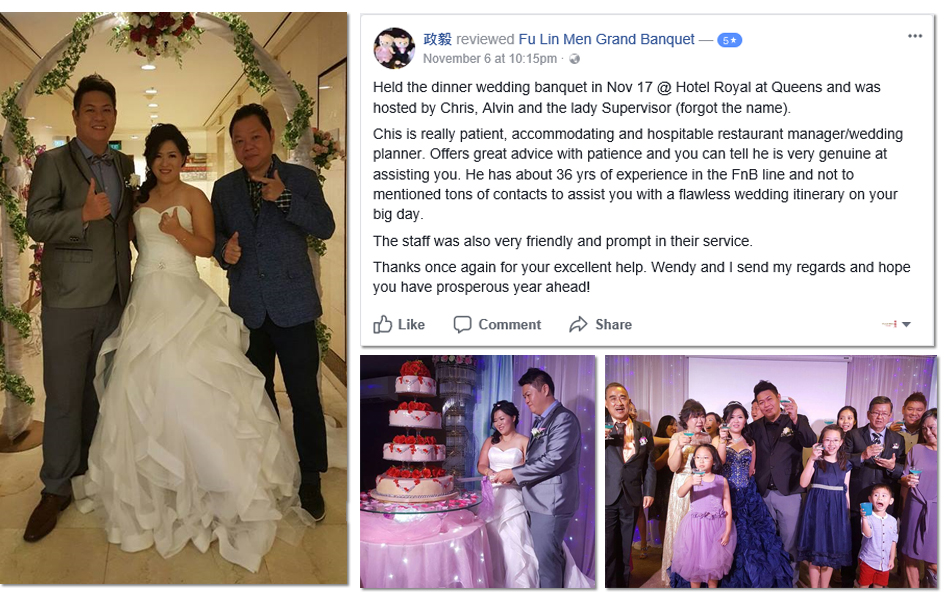Open the reviewer profile name 政毅

tap(437, 39)
